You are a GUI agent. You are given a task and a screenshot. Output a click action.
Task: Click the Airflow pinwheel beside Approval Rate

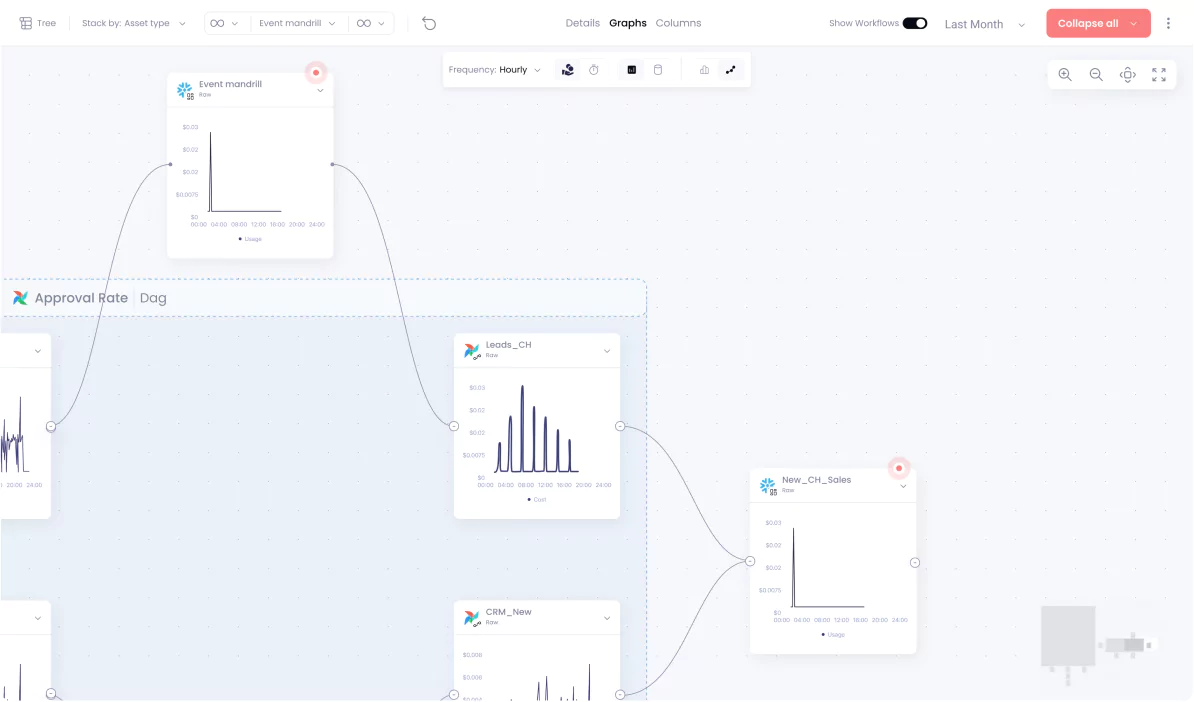pos(21,298)
